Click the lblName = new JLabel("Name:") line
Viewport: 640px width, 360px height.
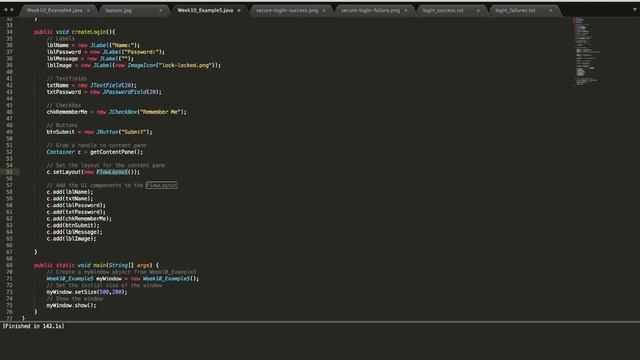click(93, 45)
